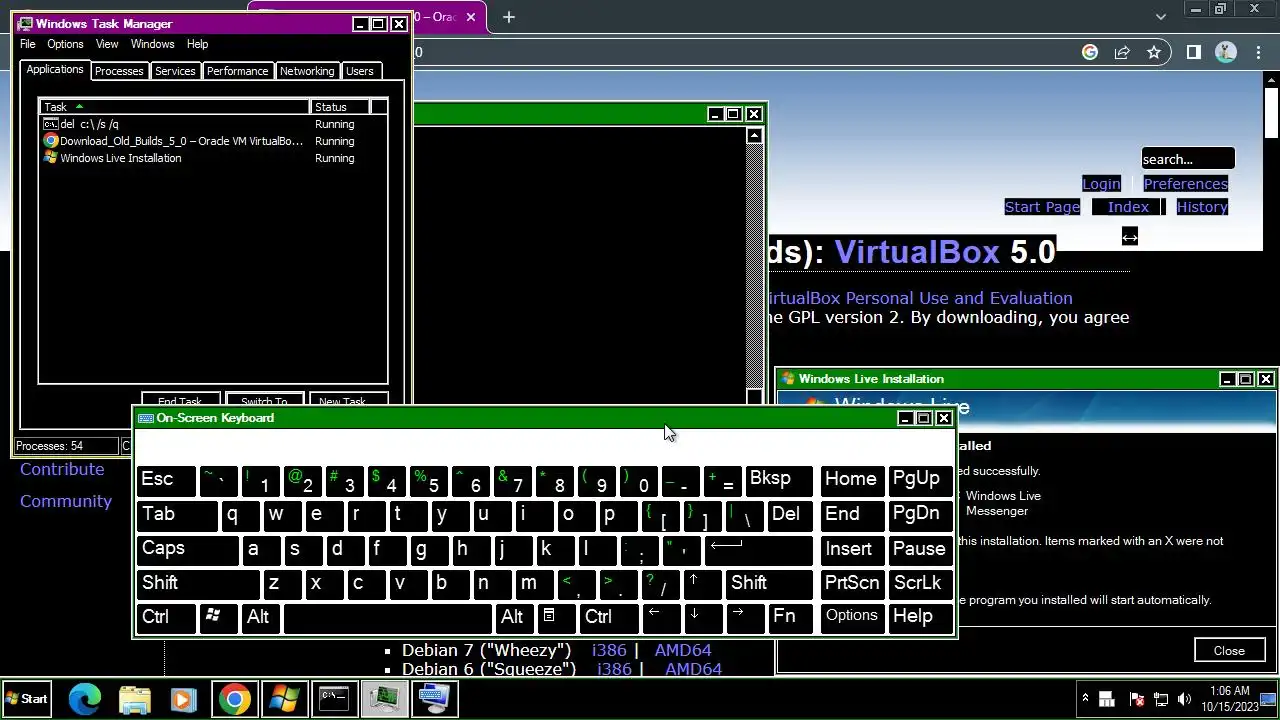Toggle Caps key on On-Screen Keyboard
Viewport: 1280px width, 720px height.
[187, 550]
